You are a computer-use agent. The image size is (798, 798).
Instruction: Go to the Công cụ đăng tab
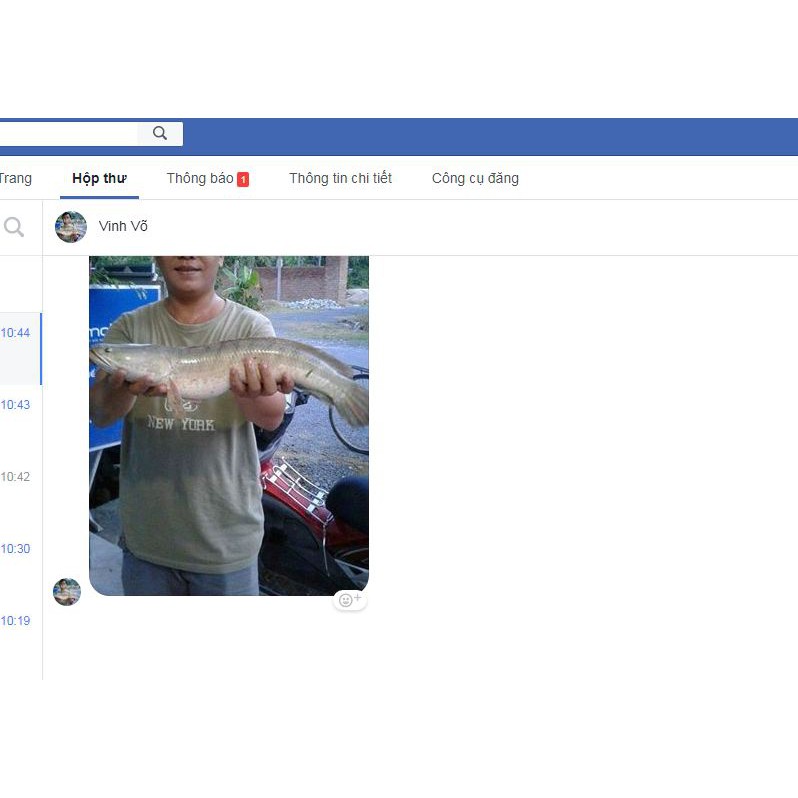coord(475,179)
